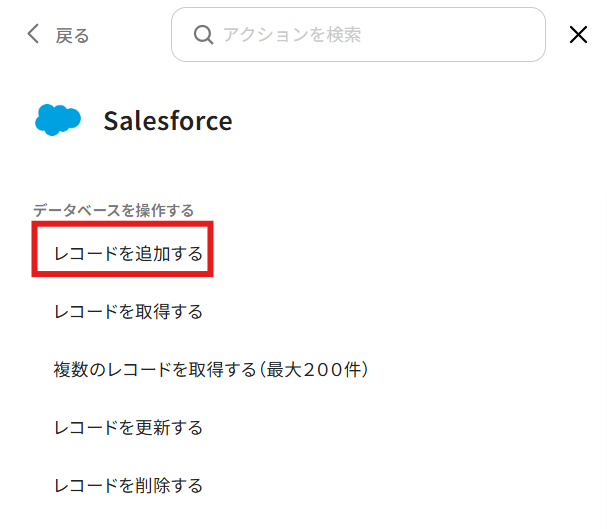The height and width of the screenshot is (529, 607).
Task: Click the Salesforce heading text
Action: (168, 121)
